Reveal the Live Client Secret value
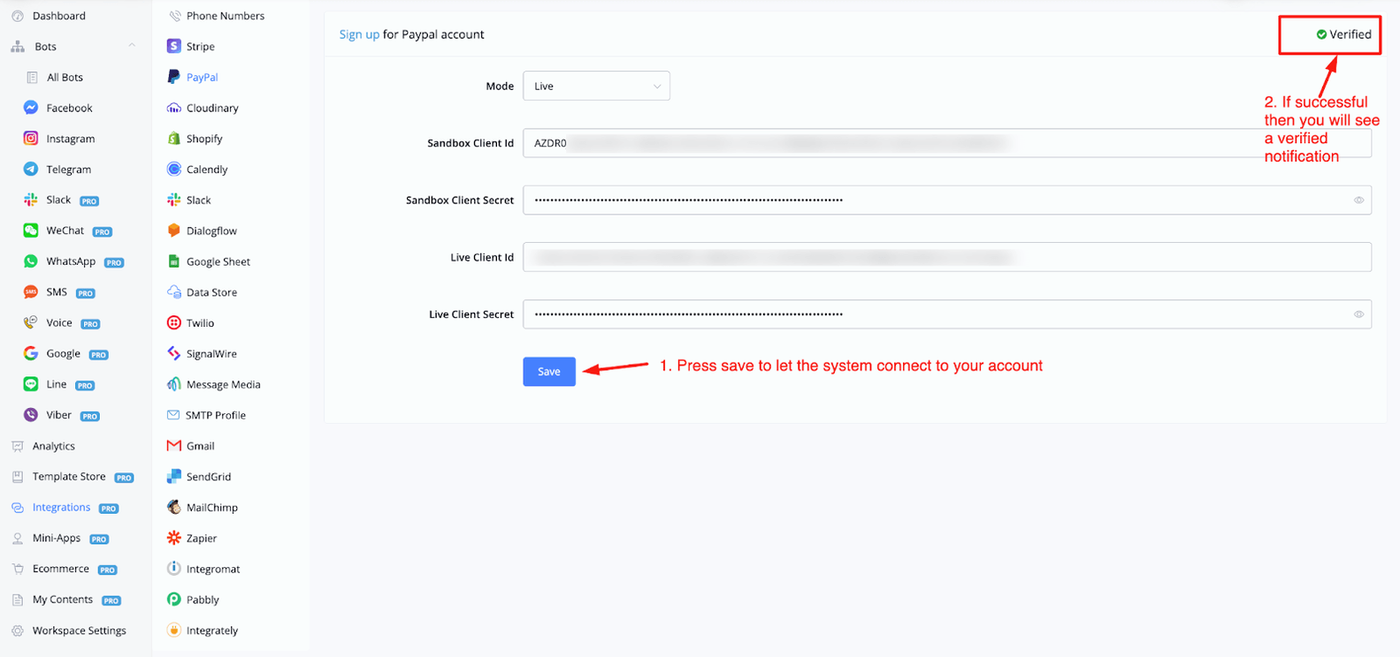 click(x=1359, y=314)
